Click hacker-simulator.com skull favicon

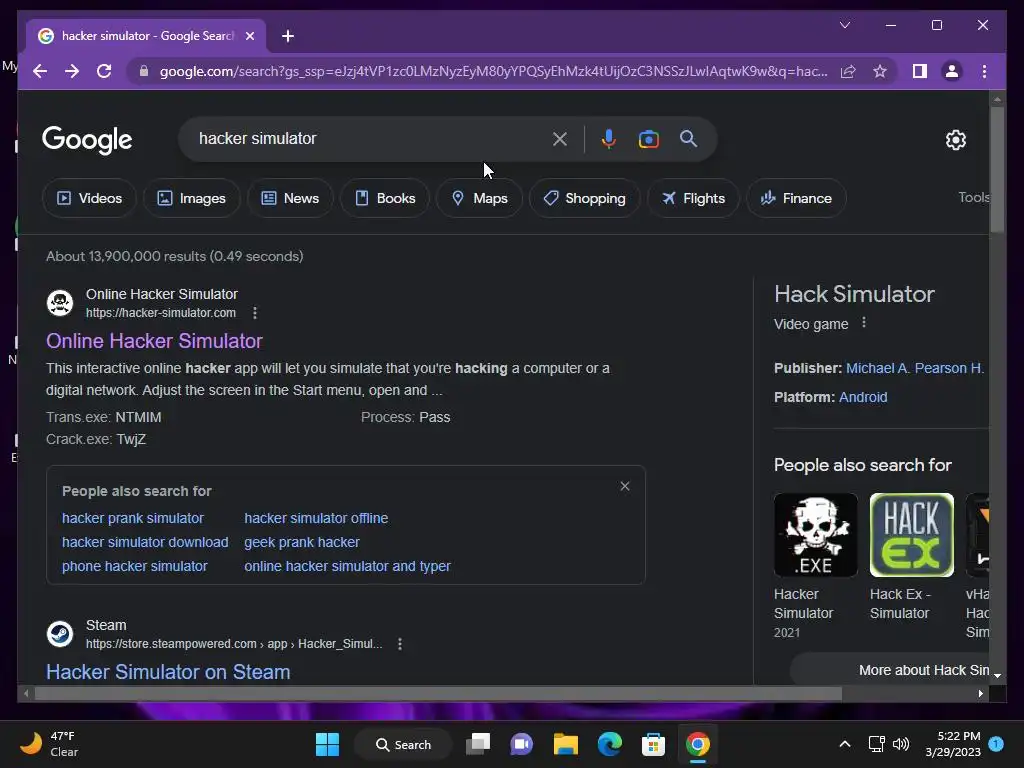[x=60, y=303]
